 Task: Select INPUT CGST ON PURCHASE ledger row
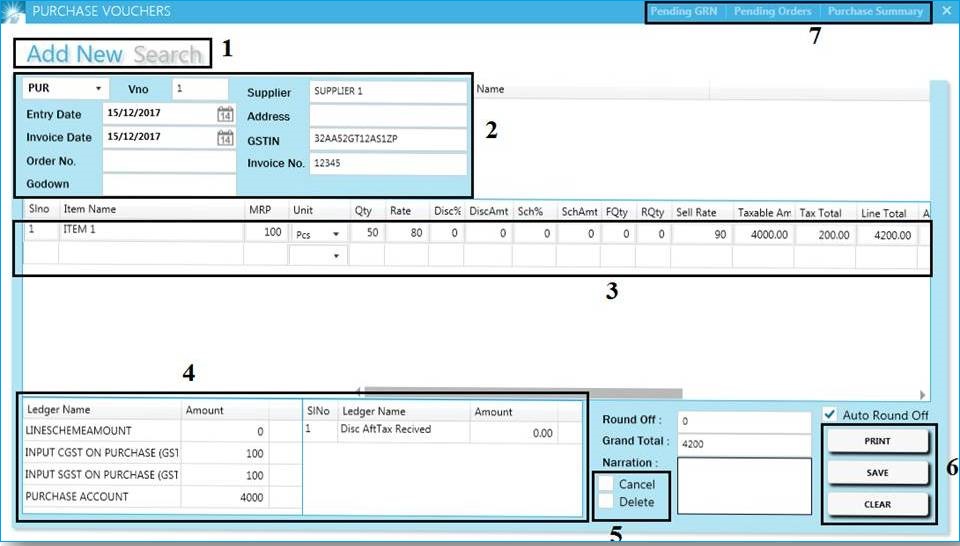(163, 453)
